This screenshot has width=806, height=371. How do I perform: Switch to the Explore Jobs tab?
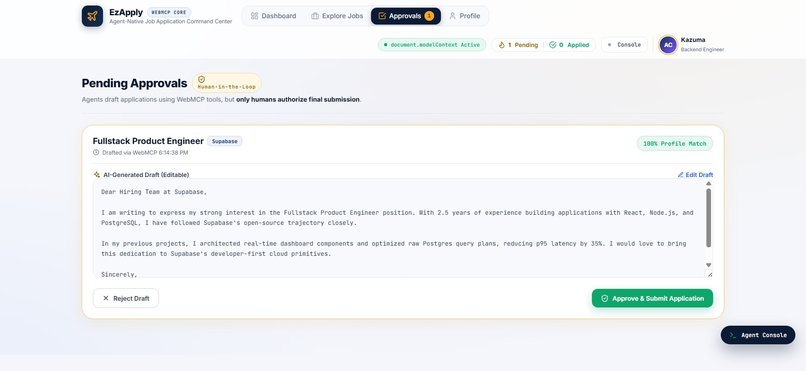pos(337,16)
